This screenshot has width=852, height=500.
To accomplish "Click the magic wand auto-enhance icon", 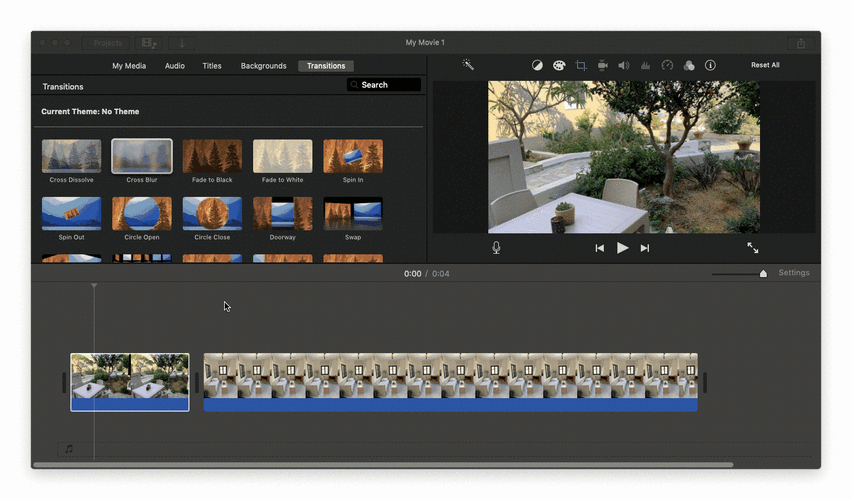I will pos(467,65).
